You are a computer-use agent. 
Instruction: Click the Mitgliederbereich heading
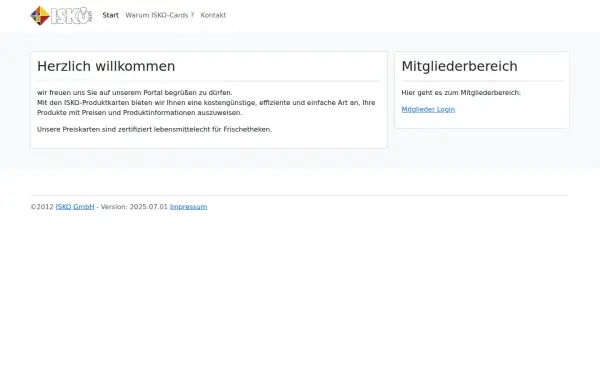[x=459, y=66]
